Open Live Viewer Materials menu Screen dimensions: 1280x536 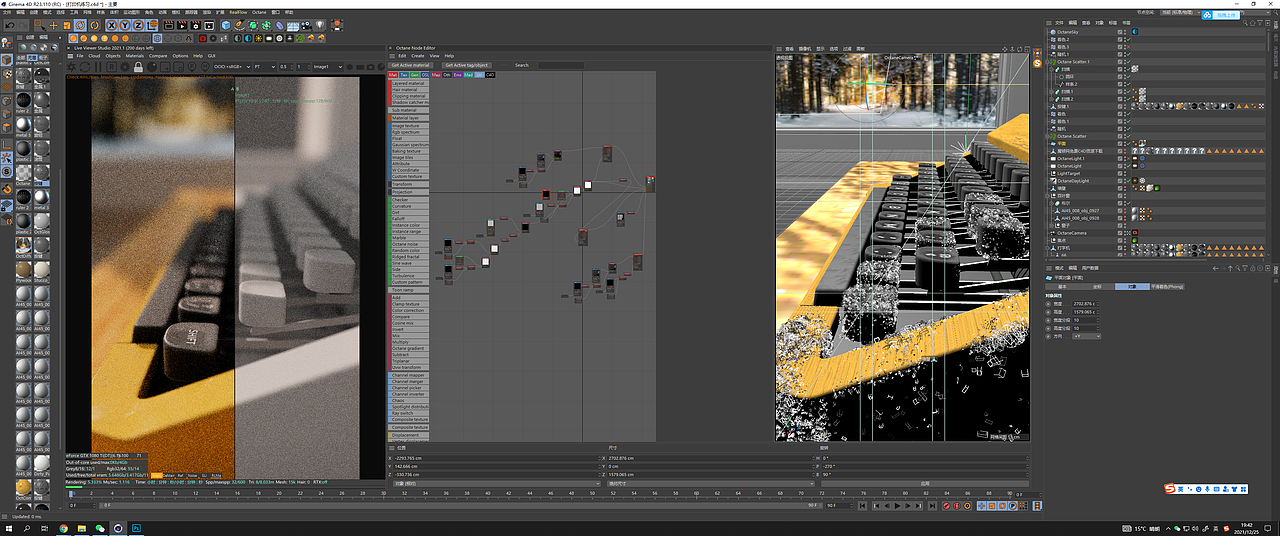pos(135,56)
